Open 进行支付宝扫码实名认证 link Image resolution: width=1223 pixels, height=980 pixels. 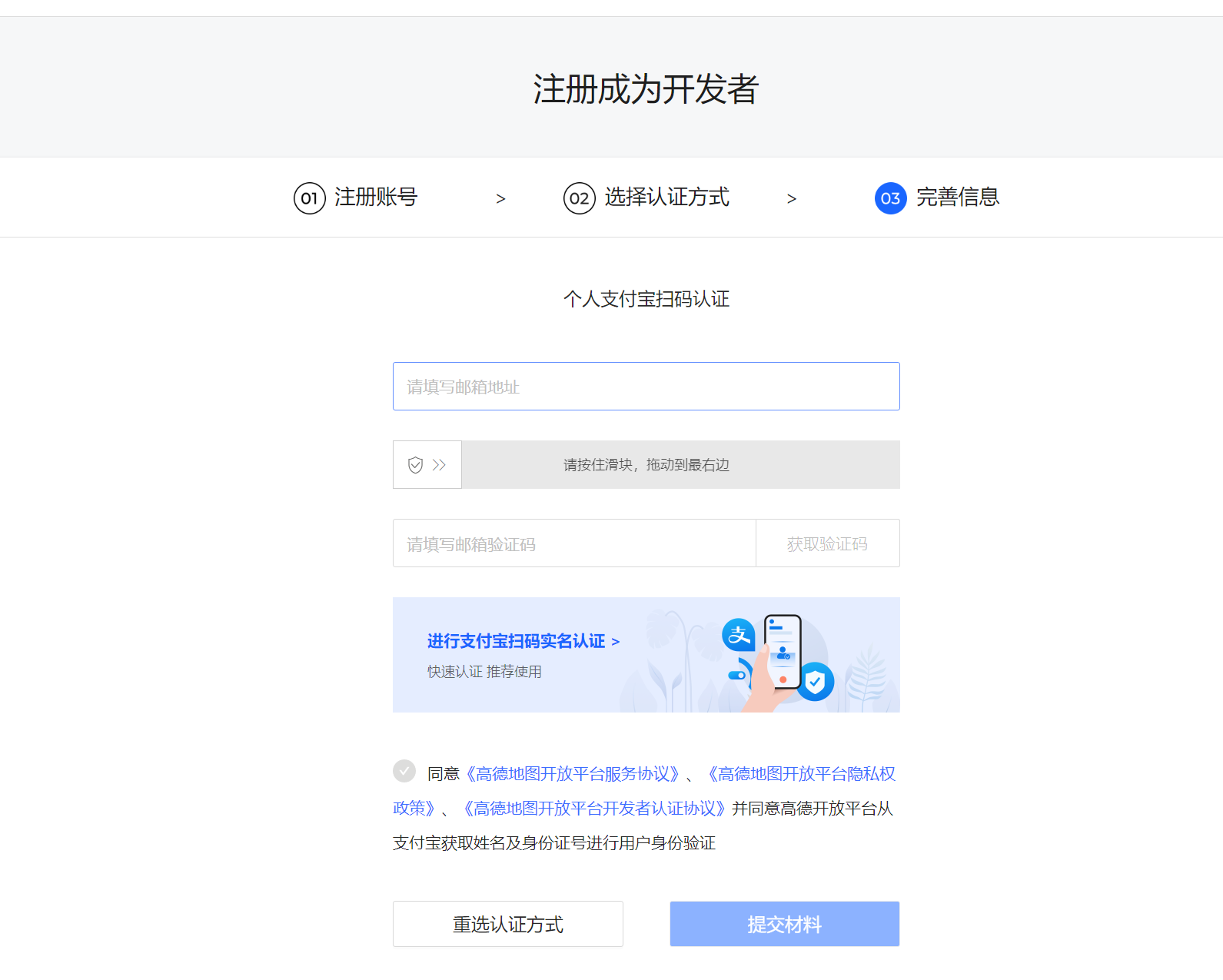click(x=523, y=641)
